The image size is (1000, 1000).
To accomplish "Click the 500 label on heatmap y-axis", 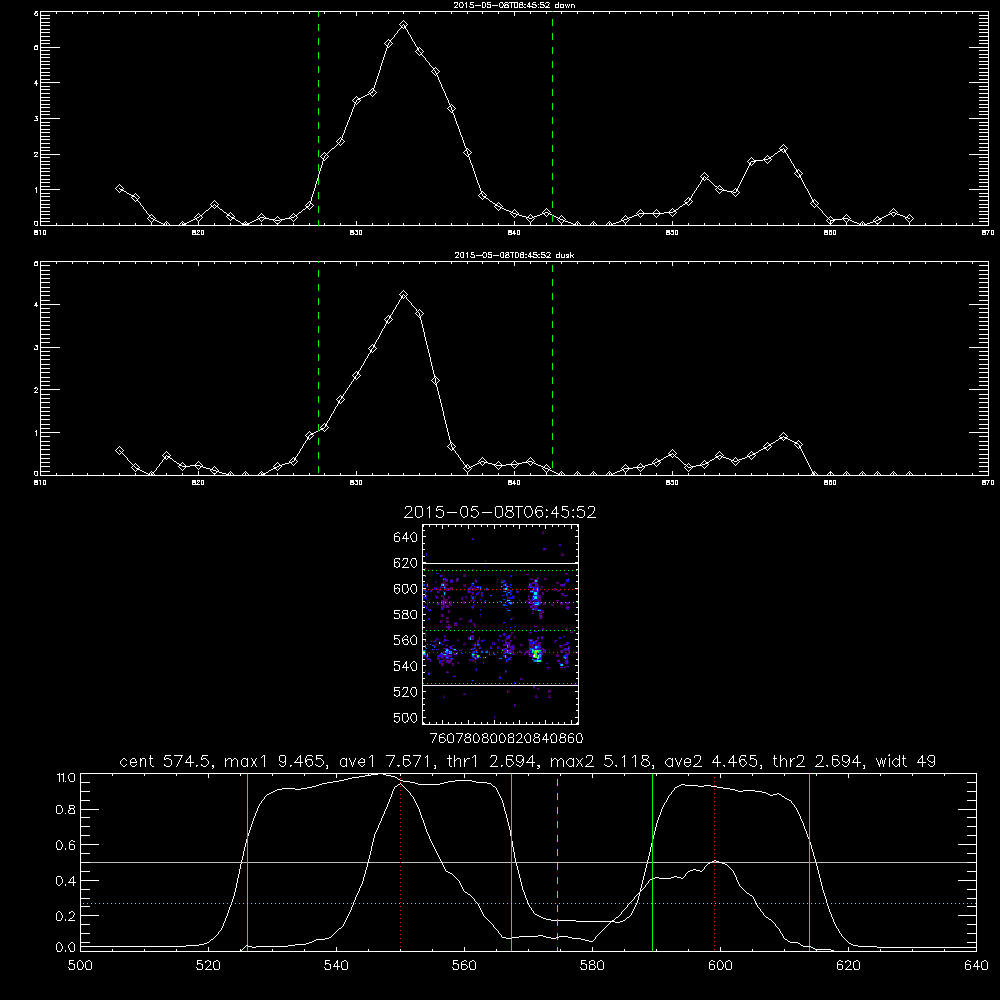I will pos(406,717).
